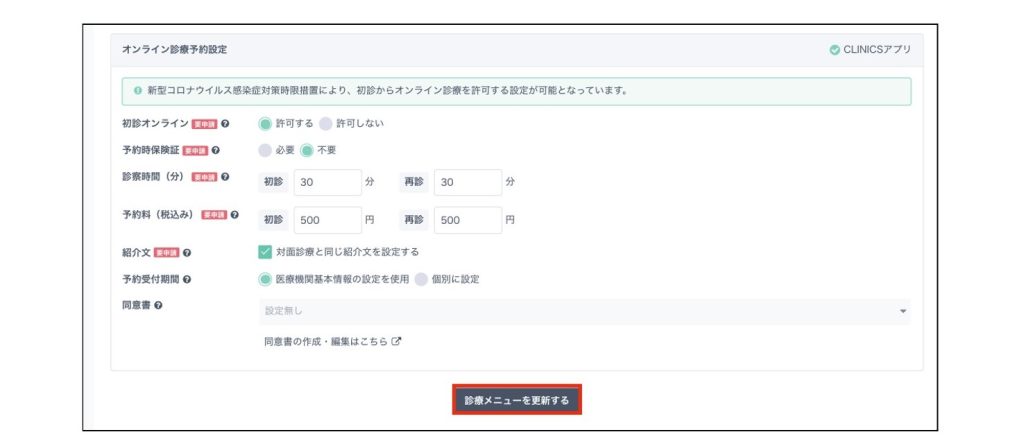Image resolution: width=1024 pixels, height=448 pixels.
Task: Click help icon beside 診察時間（分）
Action: 226,178
